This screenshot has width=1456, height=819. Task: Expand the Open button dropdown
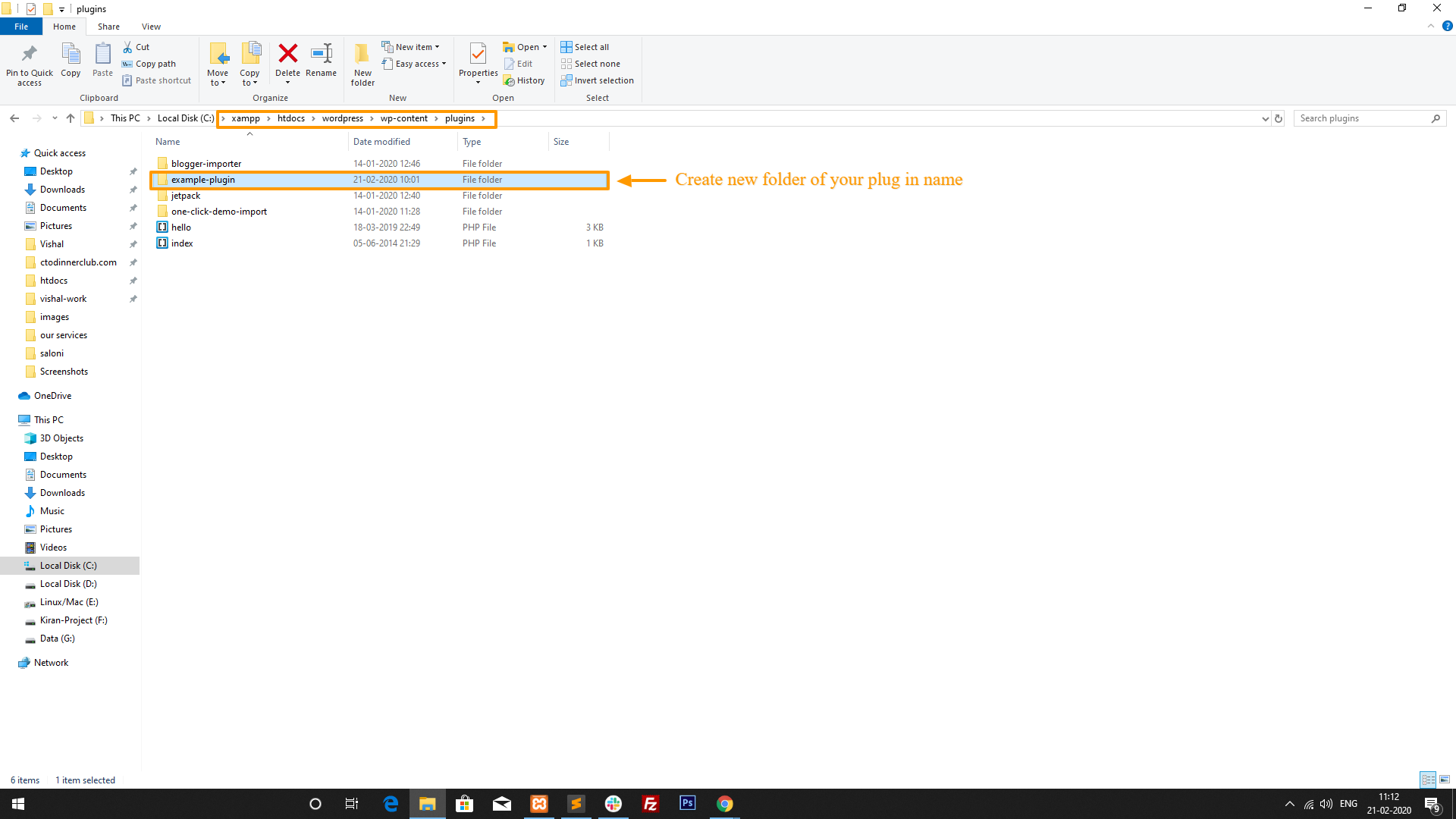(544, 47)
